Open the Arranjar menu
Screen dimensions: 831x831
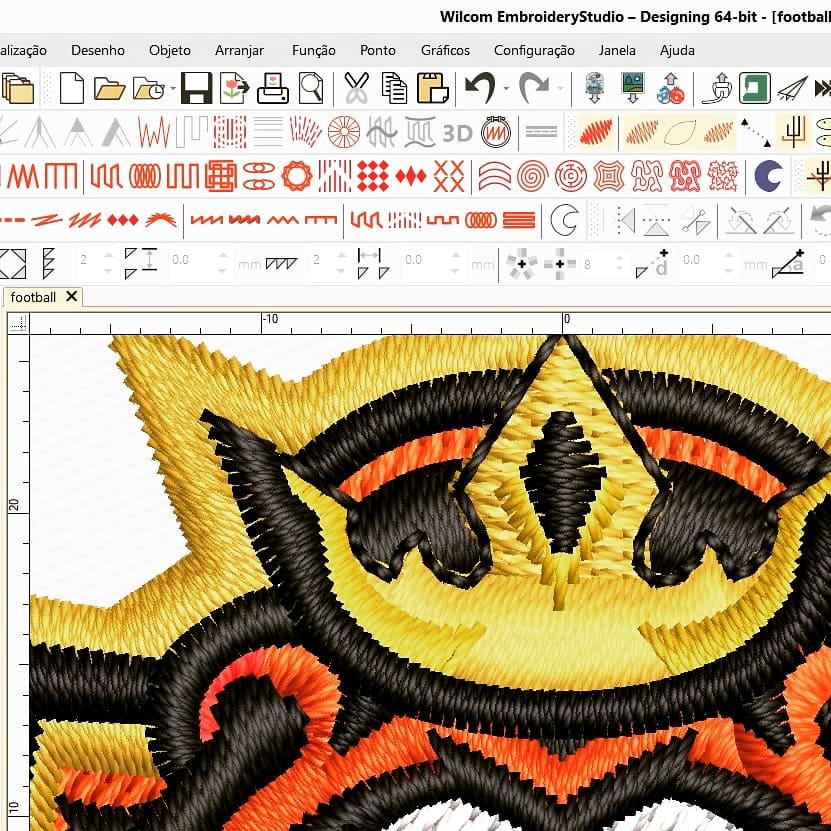tap(239, 50)
